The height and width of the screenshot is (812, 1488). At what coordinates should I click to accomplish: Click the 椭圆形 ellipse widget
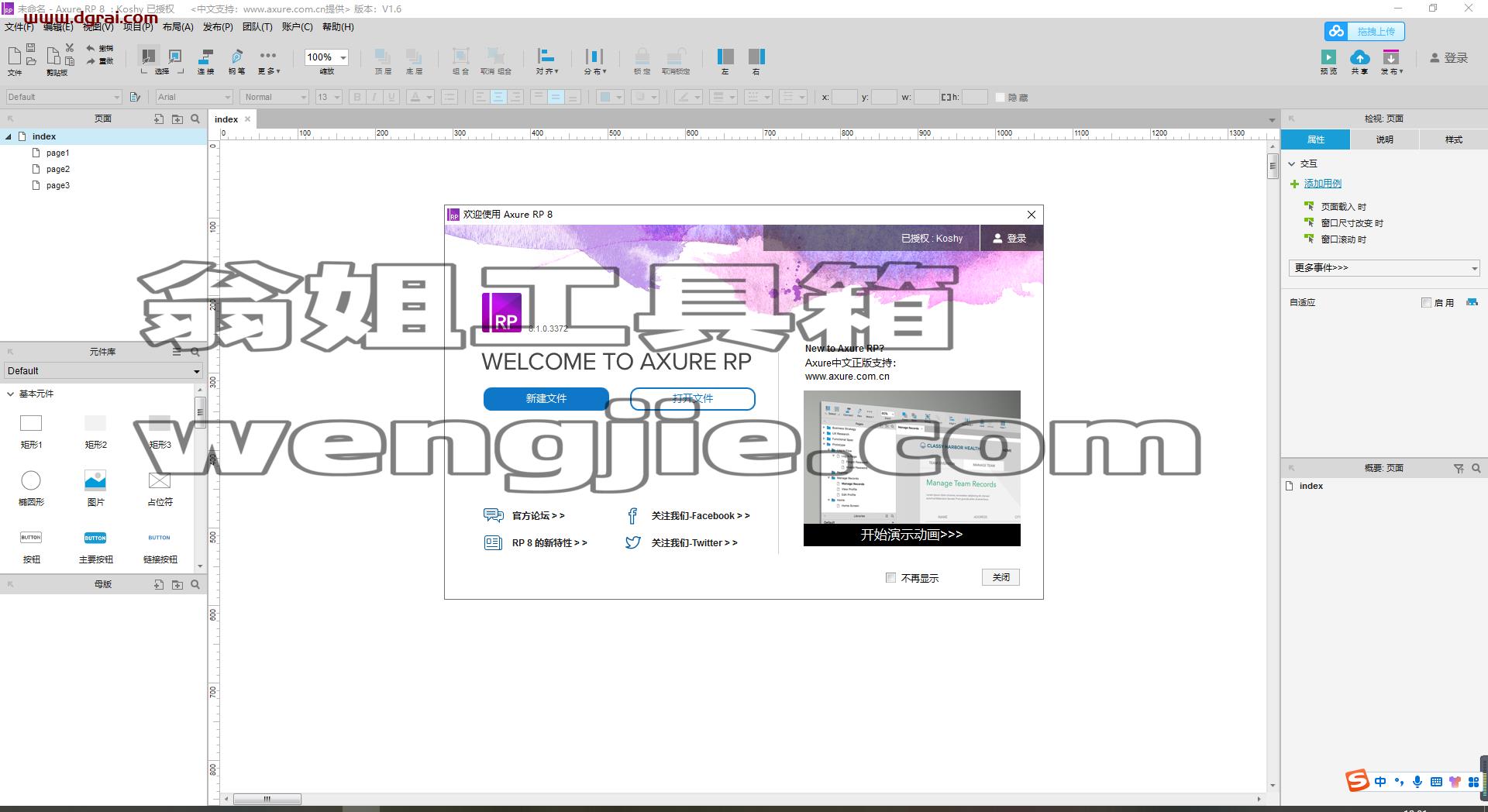(x=31, y=487)
